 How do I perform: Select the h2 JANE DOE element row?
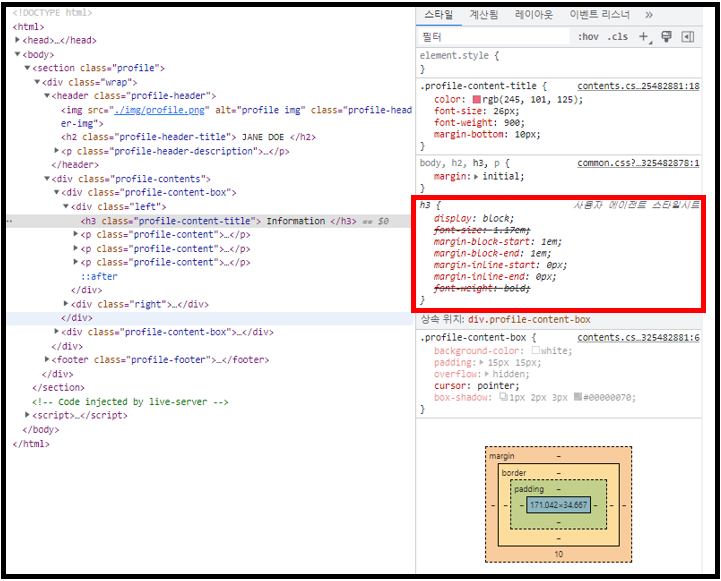[x=188, y=137]
